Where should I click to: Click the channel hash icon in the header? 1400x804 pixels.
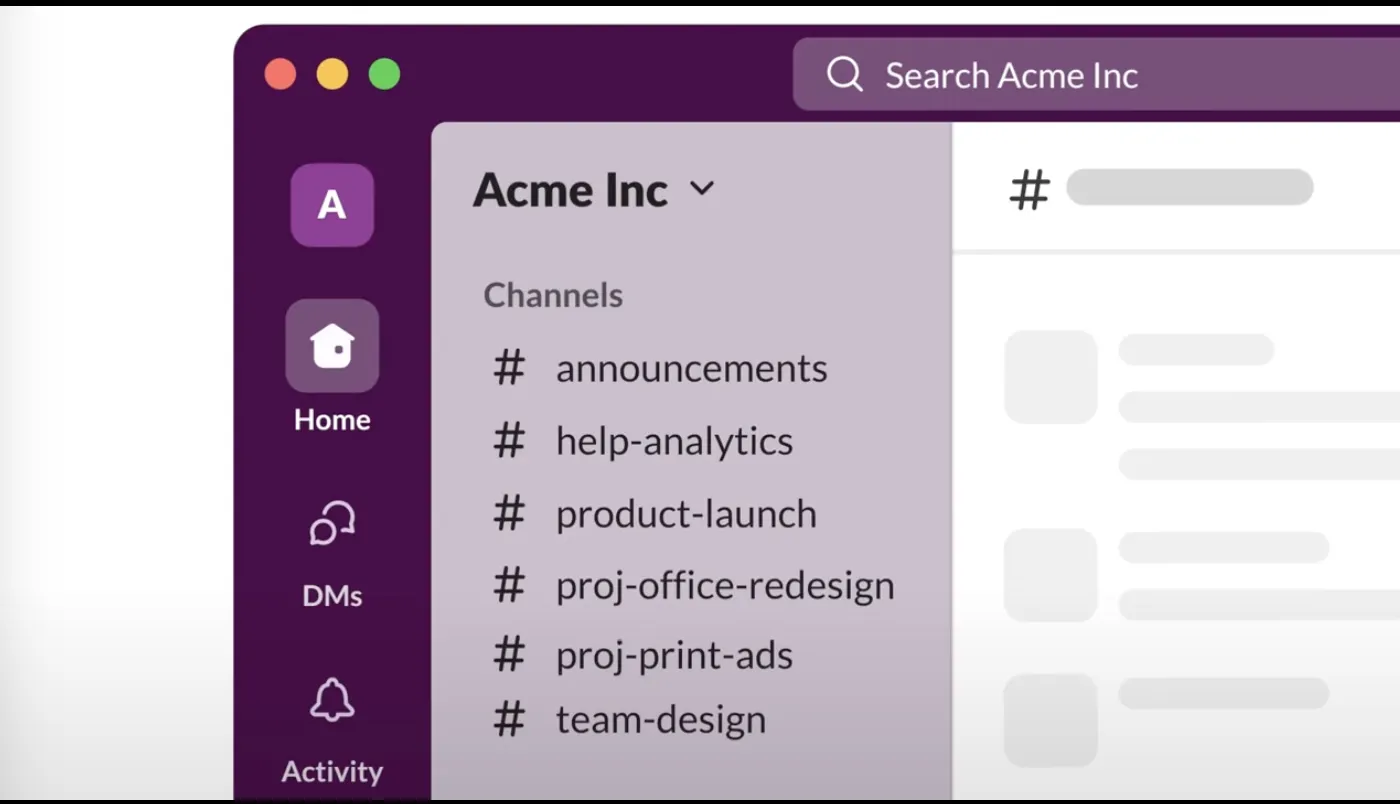[x=1031, y=189]
